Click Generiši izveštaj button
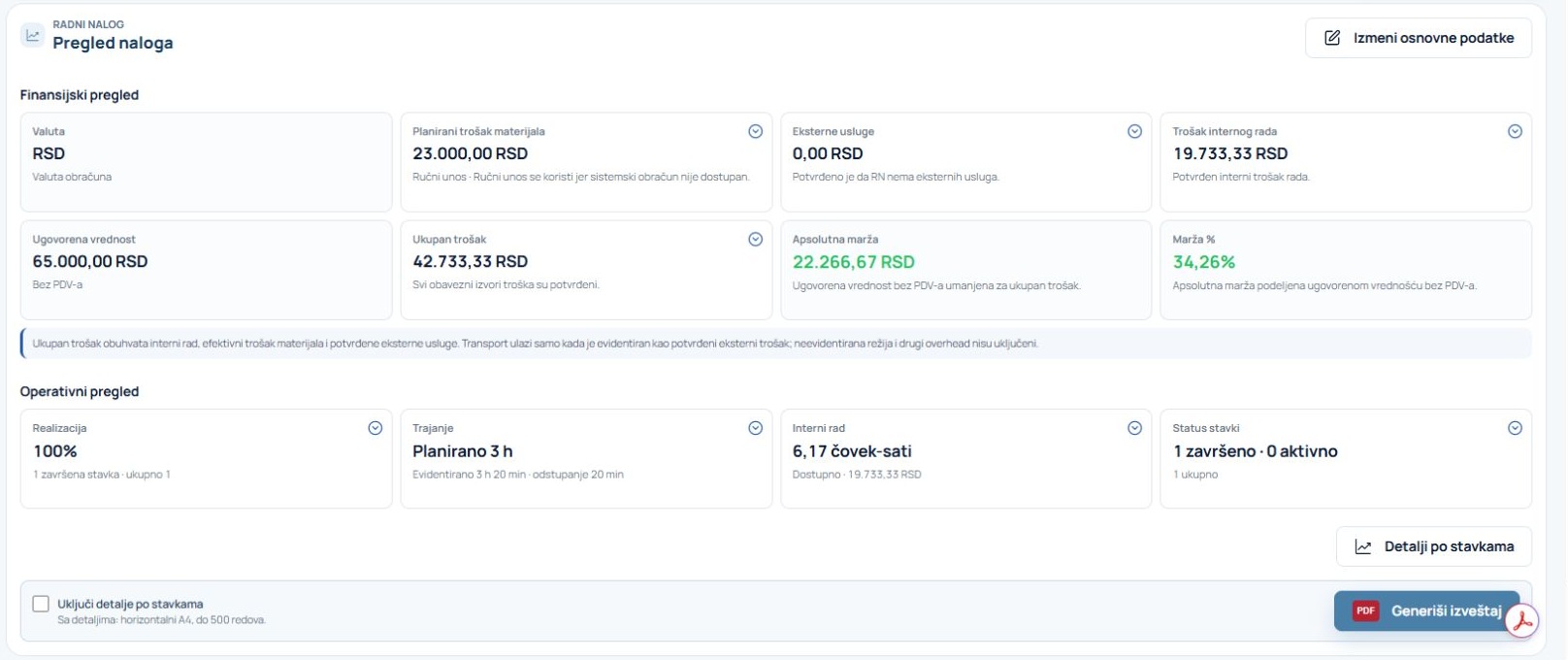1568x660 pixels. (x=1426, y=610)
